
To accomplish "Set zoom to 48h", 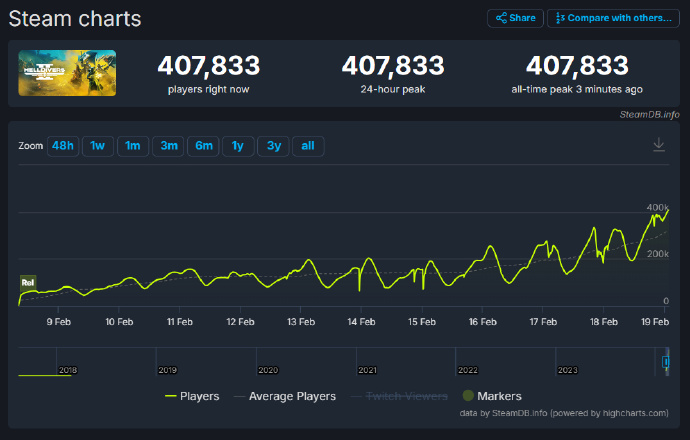I will click(63, 146).
